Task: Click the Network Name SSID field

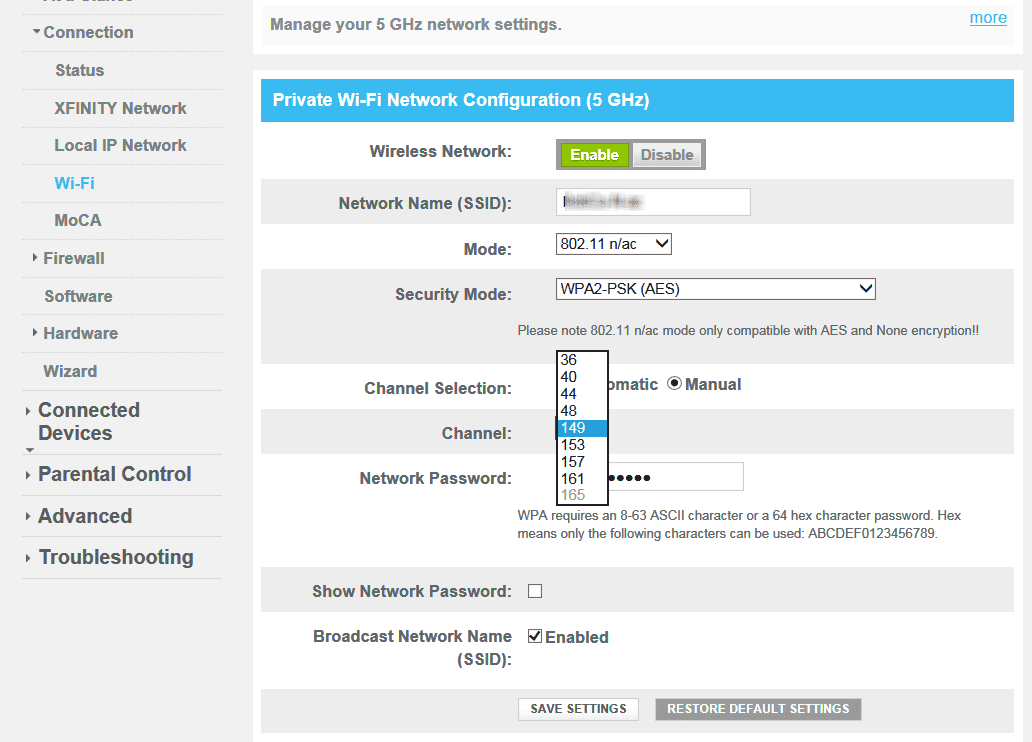Action: [x=652, y=202]
